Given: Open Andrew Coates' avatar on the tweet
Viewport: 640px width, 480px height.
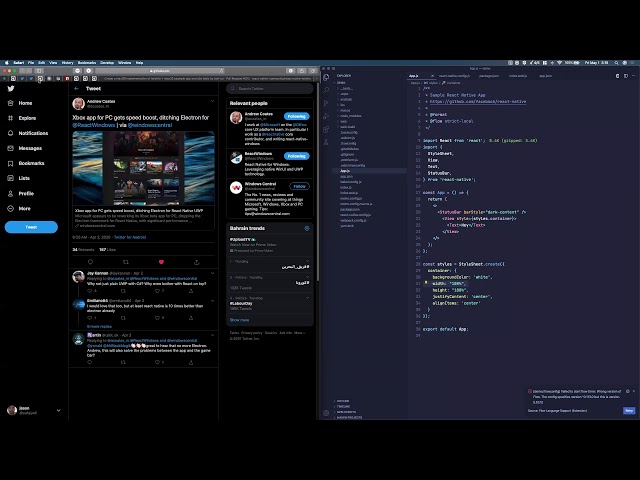Looking at the screenshot, I should [x=78, y=104].
